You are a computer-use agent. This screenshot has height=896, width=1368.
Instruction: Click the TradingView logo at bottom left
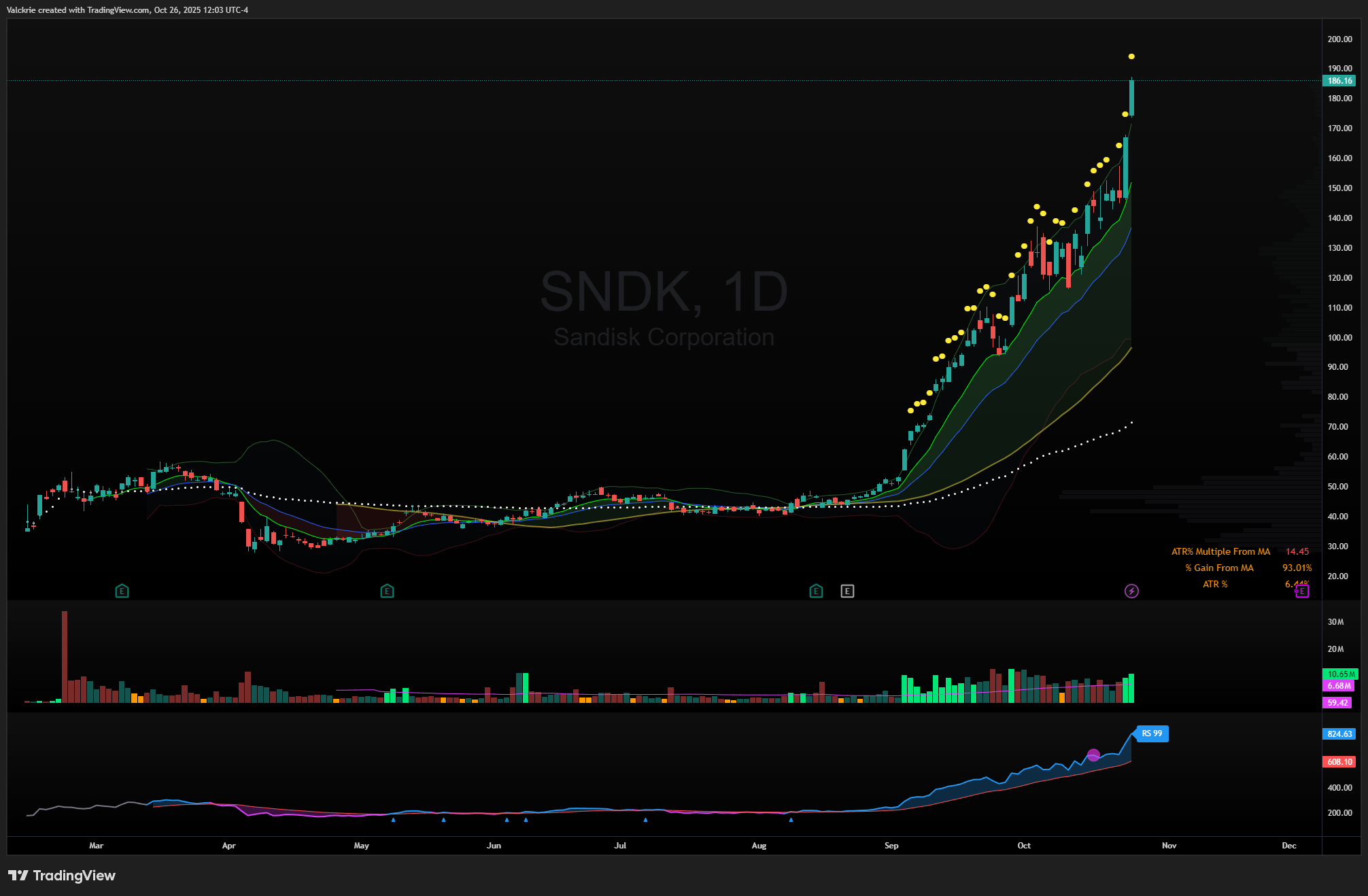coord(62,876)
